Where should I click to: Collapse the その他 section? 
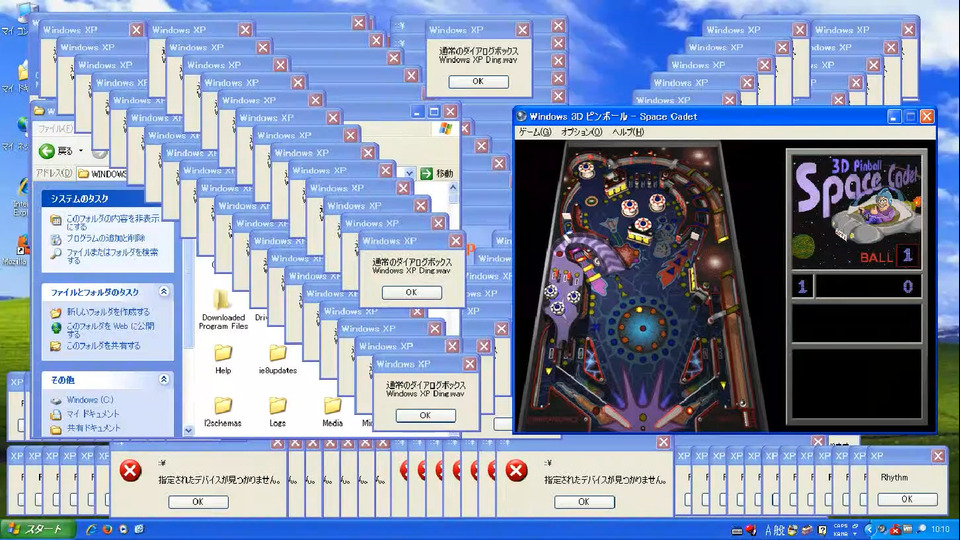[163, 380]
